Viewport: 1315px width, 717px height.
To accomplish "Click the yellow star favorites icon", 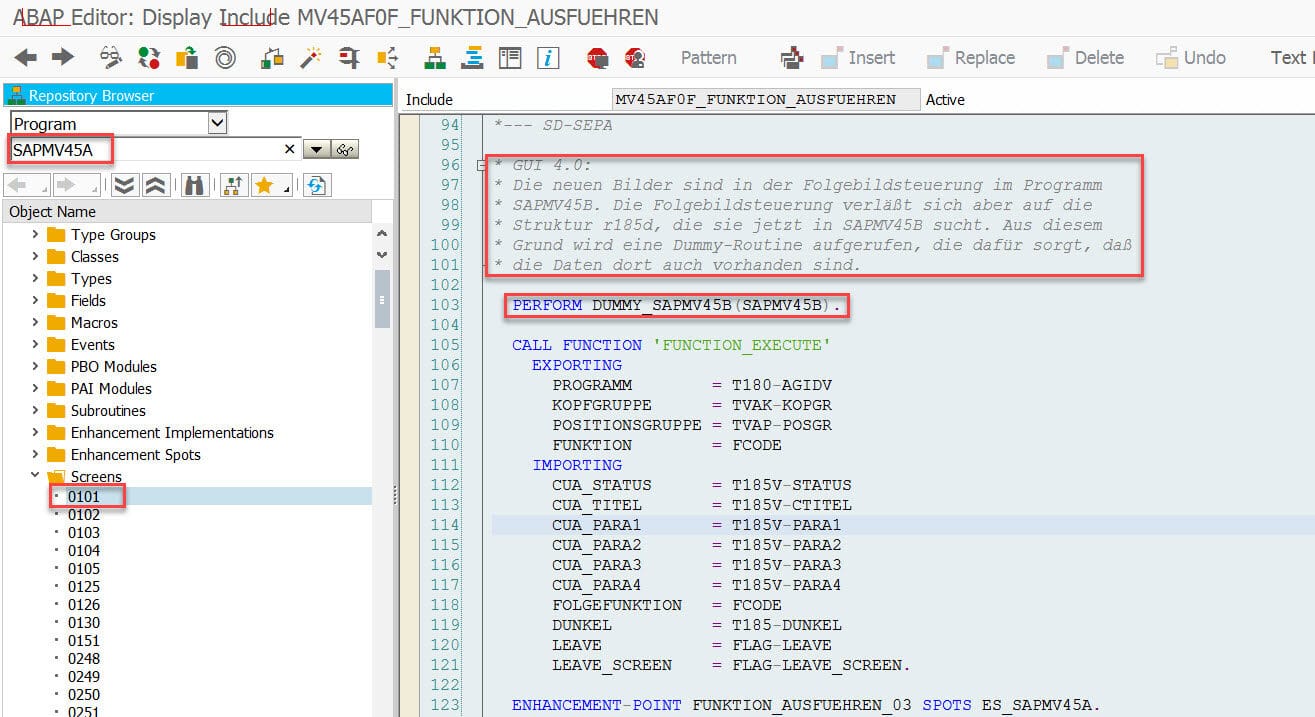I will (x=264, y=185).
